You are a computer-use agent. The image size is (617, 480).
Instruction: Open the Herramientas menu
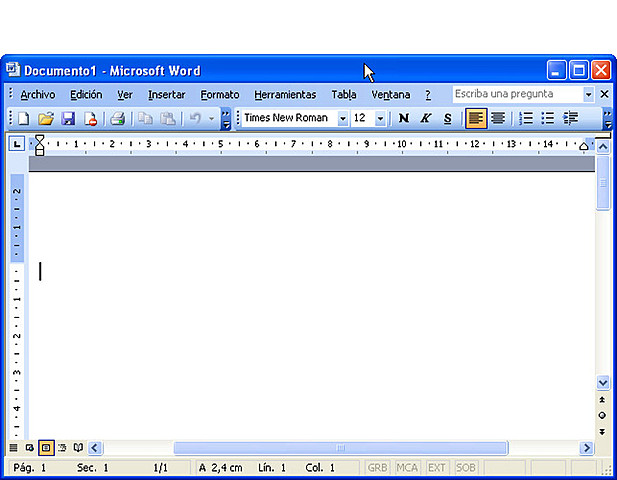click(x=285, y=95)
